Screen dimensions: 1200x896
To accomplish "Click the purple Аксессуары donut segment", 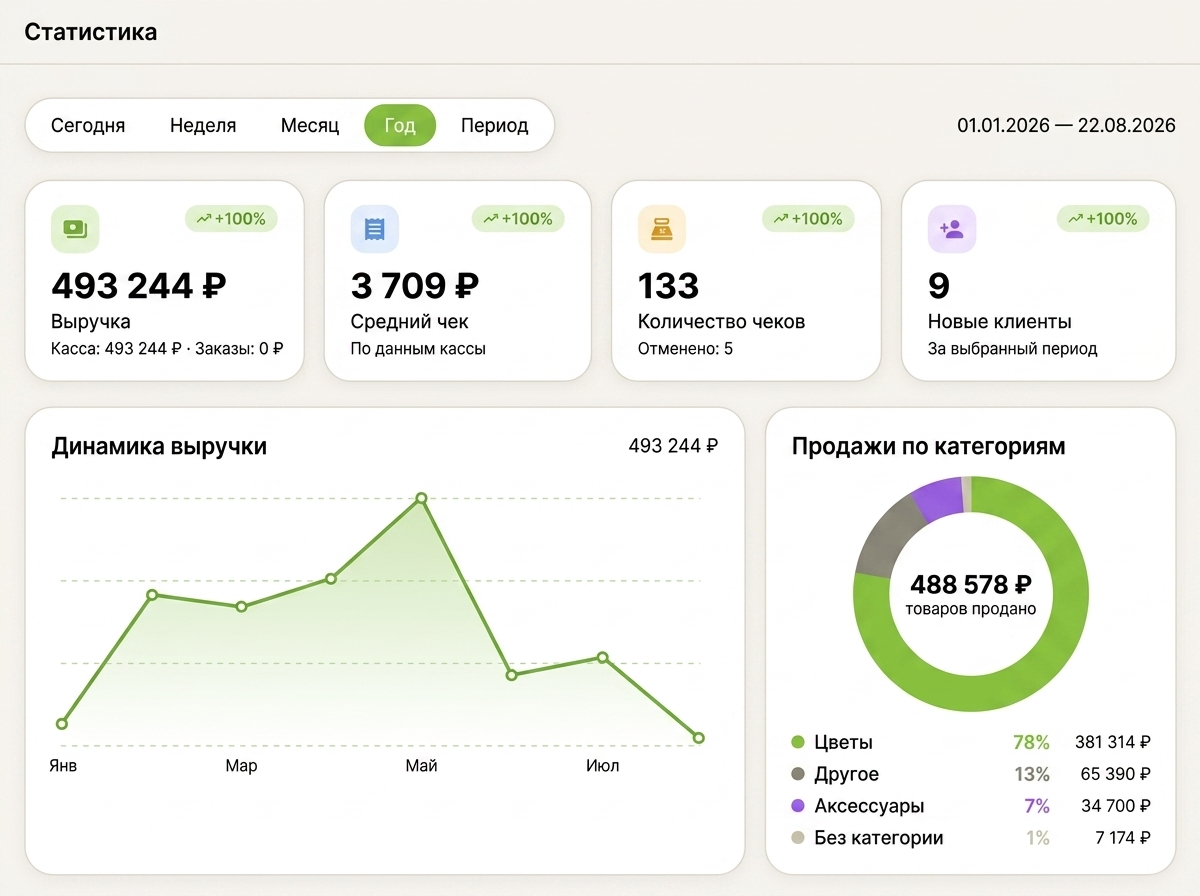I will click(x=938, y=500).
